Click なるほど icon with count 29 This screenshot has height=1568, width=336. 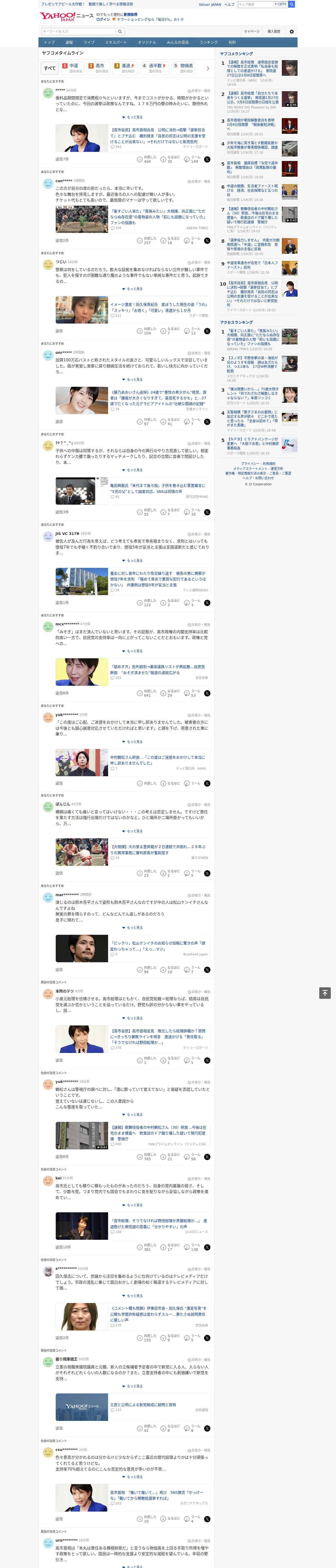coord(164,693)
